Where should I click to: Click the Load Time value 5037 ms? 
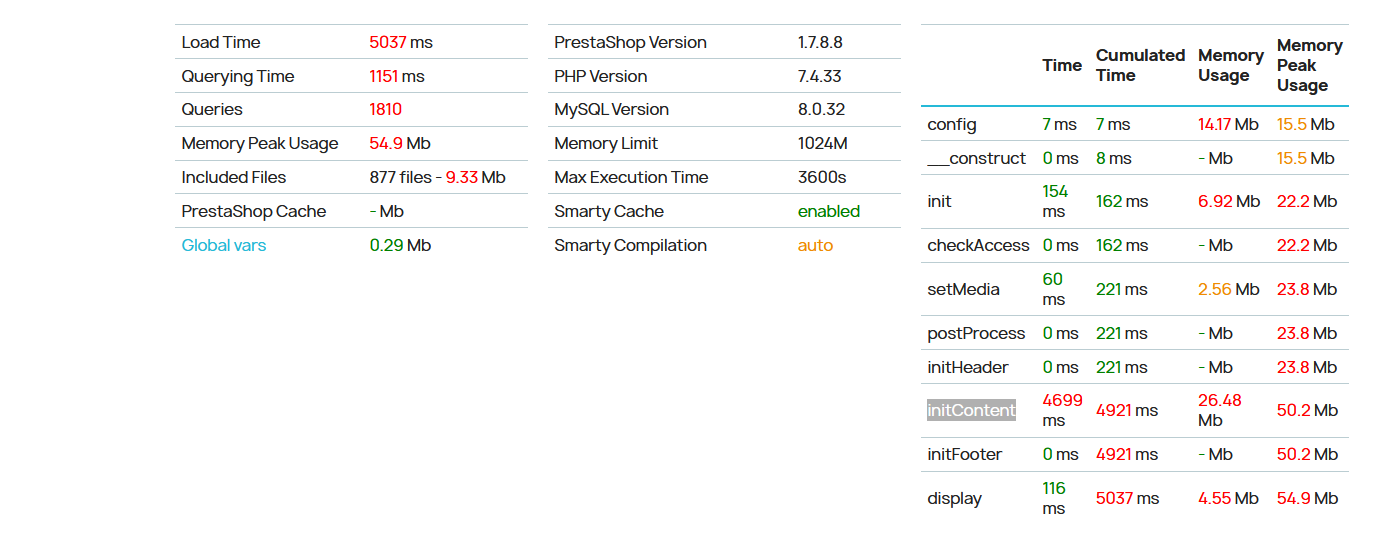(401, 42)
